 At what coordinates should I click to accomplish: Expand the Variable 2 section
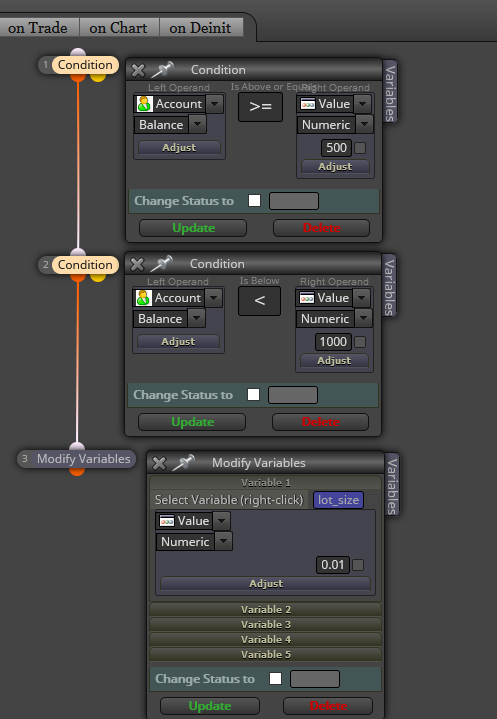[x=266, y=609]
